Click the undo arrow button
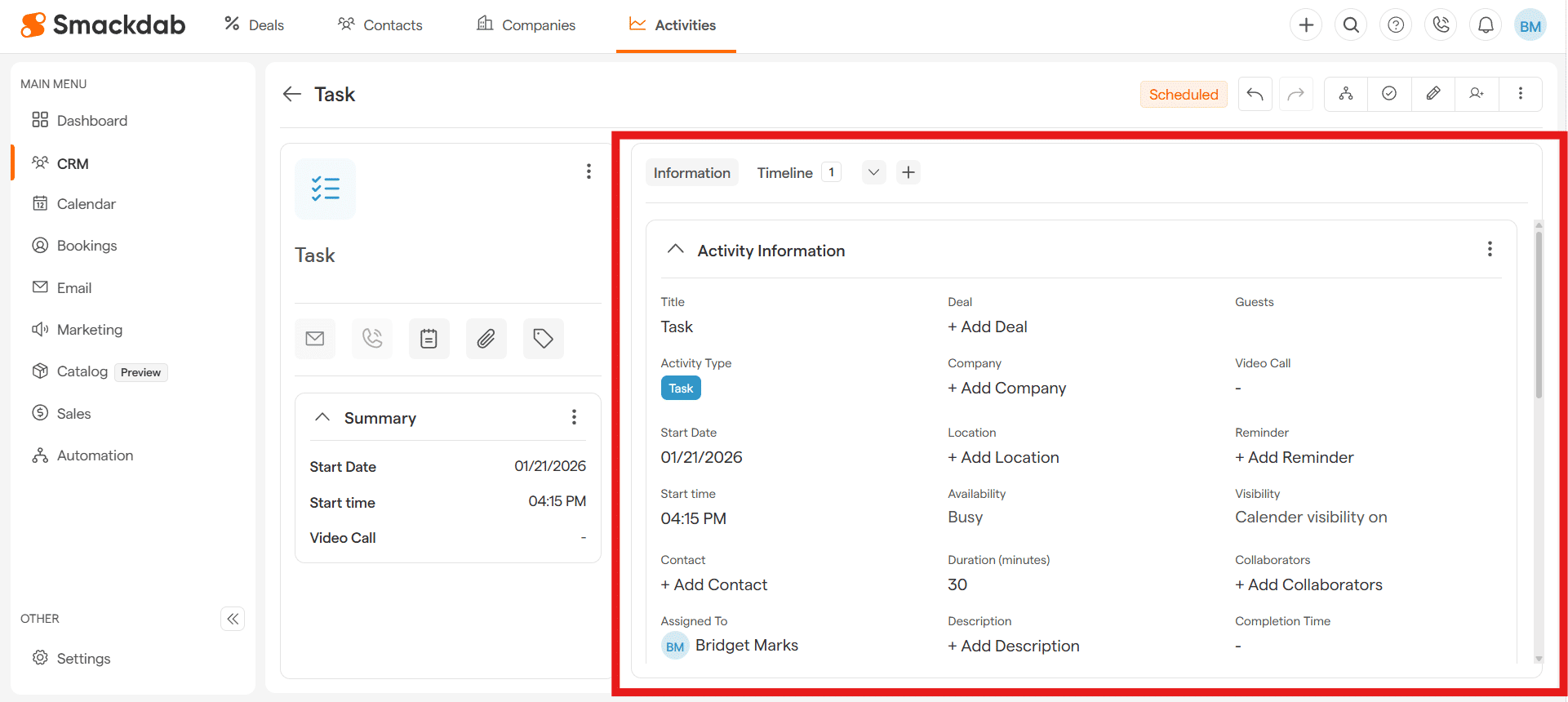 (x=1255, y=95)
